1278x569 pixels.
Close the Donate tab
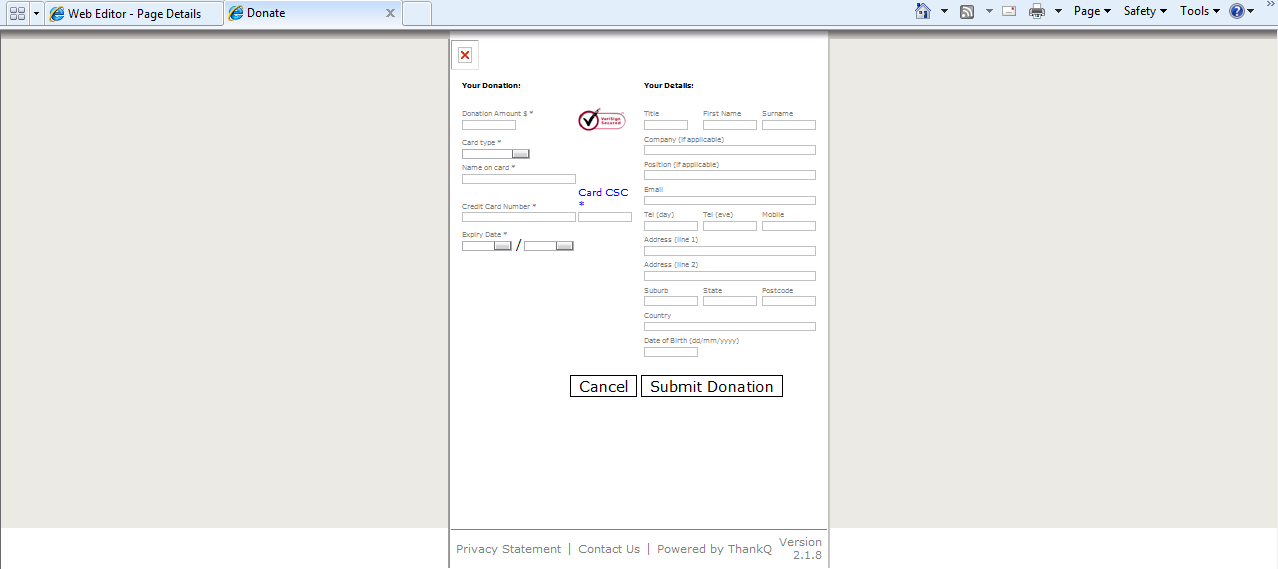click(x=390, y=14)
